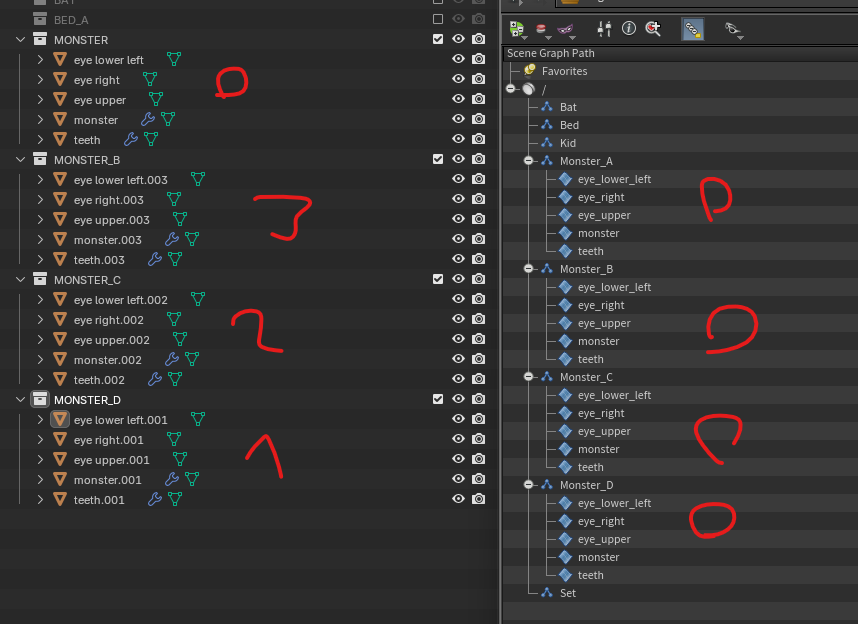Collapse the MONSTER_C collection in outliner
Screen dimensions: 858x624
pos(20,280)
